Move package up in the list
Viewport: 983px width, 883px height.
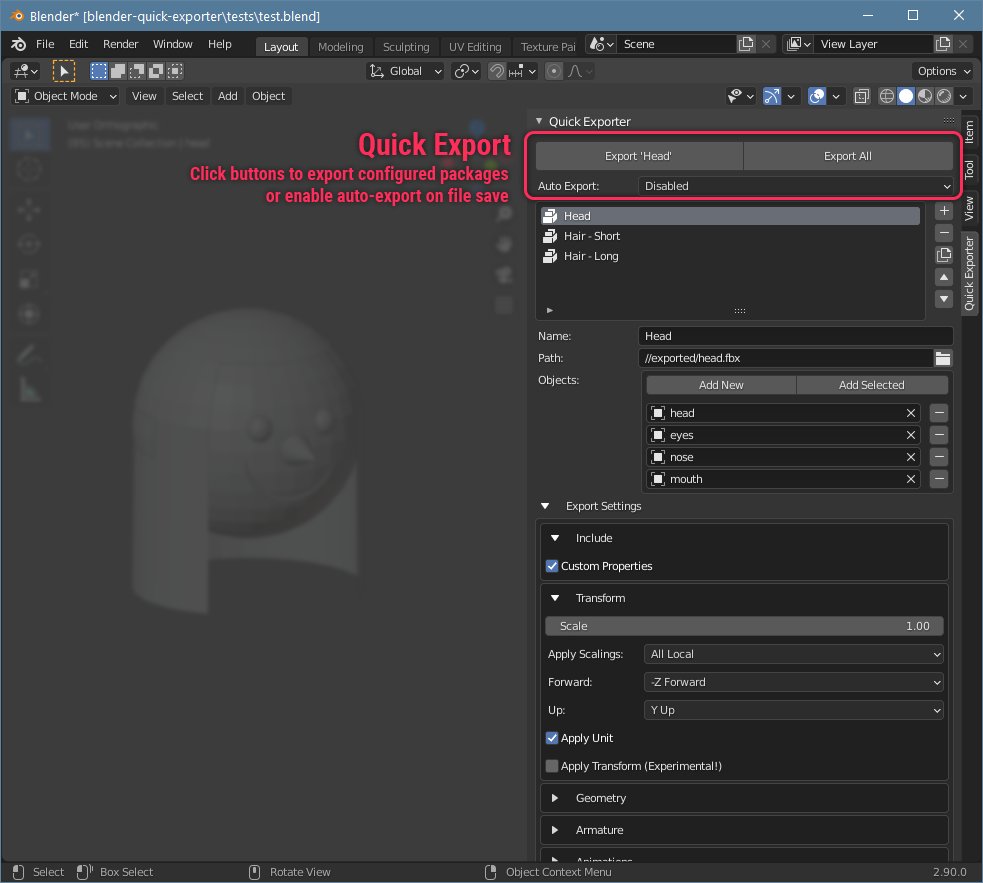(944, 277)
